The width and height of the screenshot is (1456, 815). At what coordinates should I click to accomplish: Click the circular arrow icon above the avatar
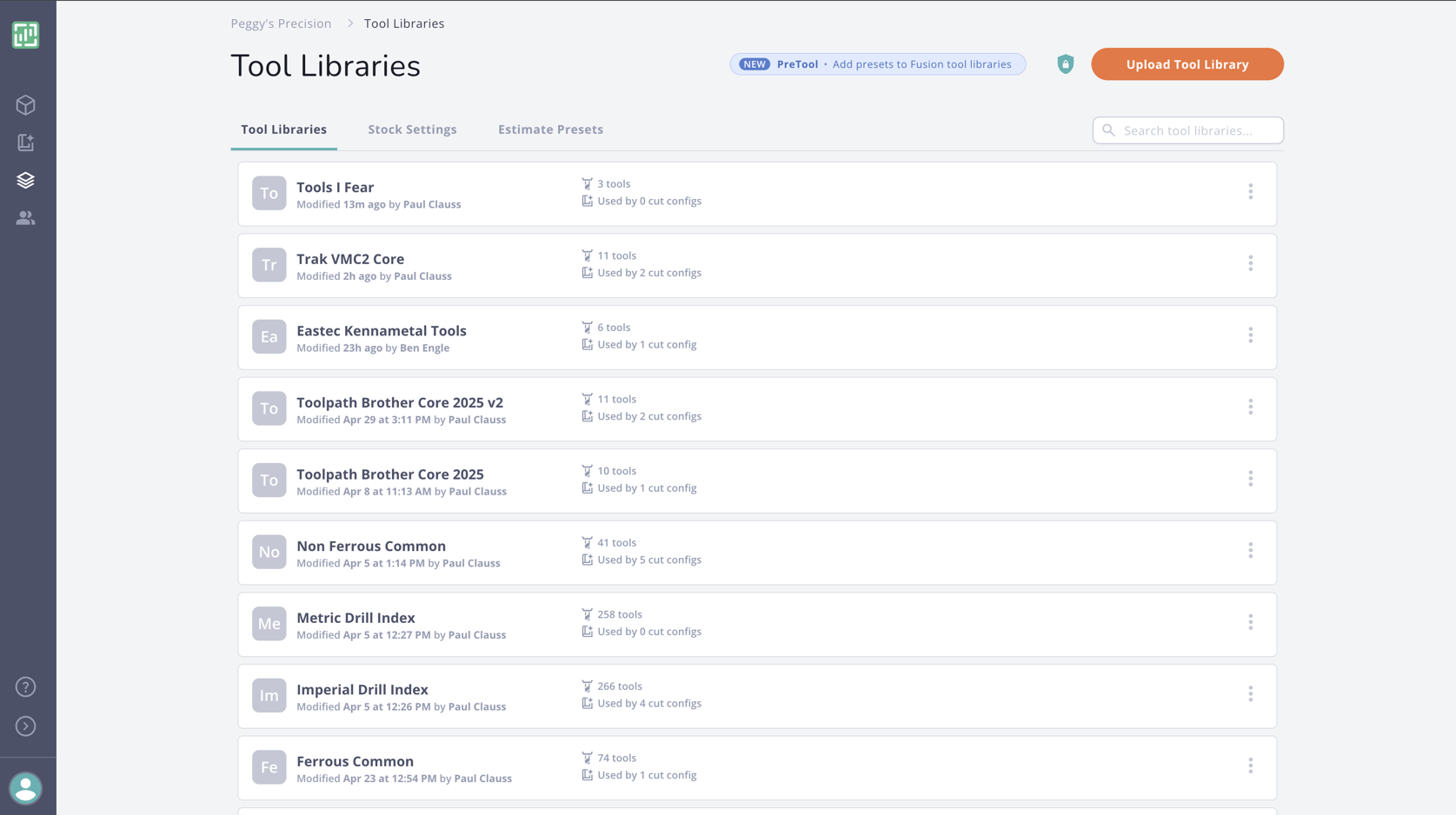(26, 726)
